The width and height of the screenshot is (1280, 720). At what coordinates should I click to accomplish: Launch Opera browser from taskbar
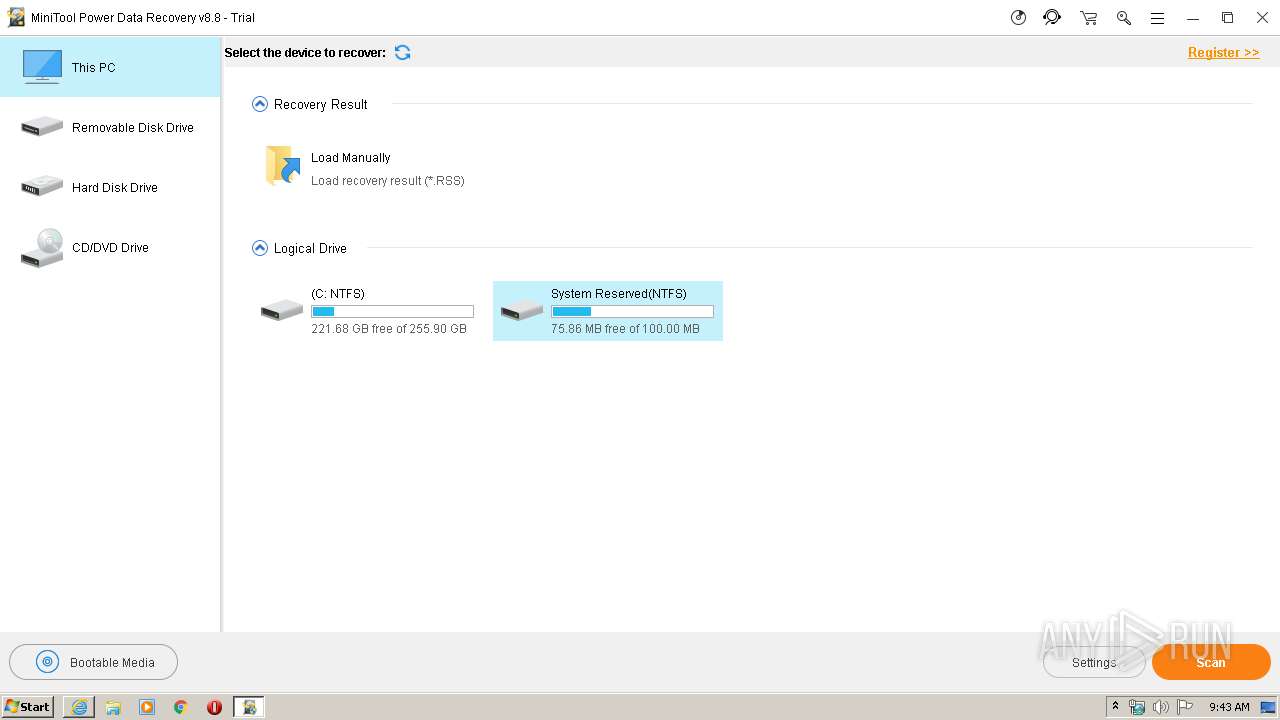pos(214,707)
